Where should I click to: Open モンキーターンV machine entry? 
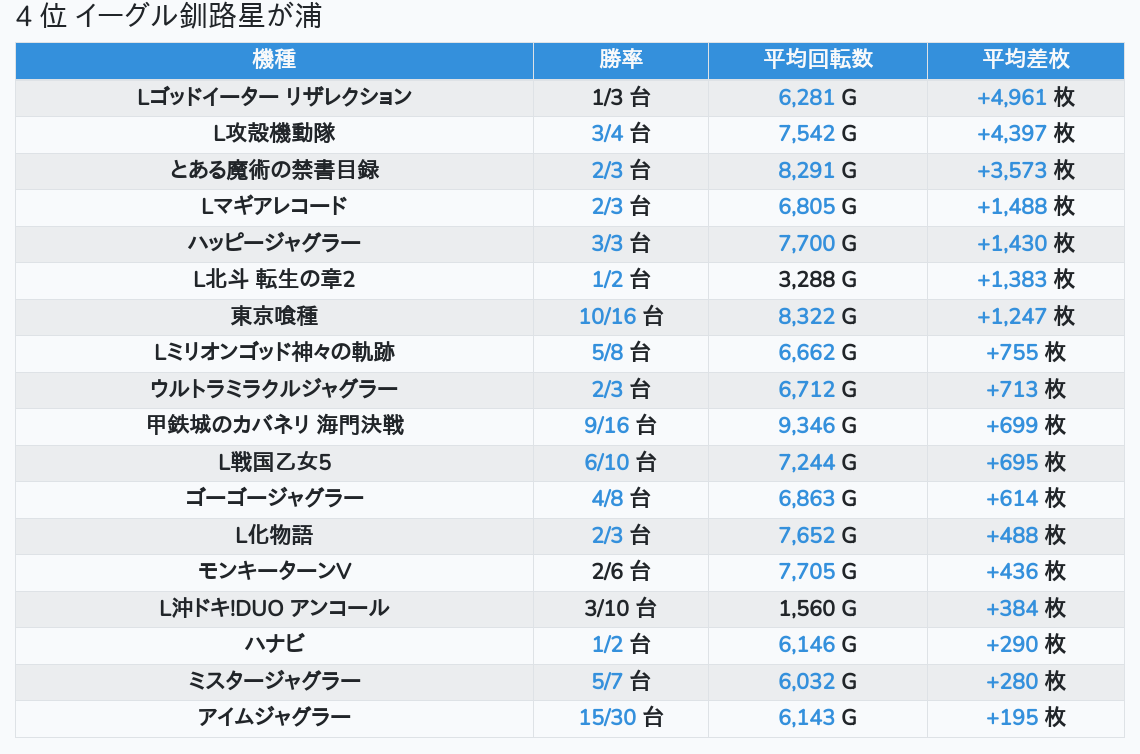274,571
